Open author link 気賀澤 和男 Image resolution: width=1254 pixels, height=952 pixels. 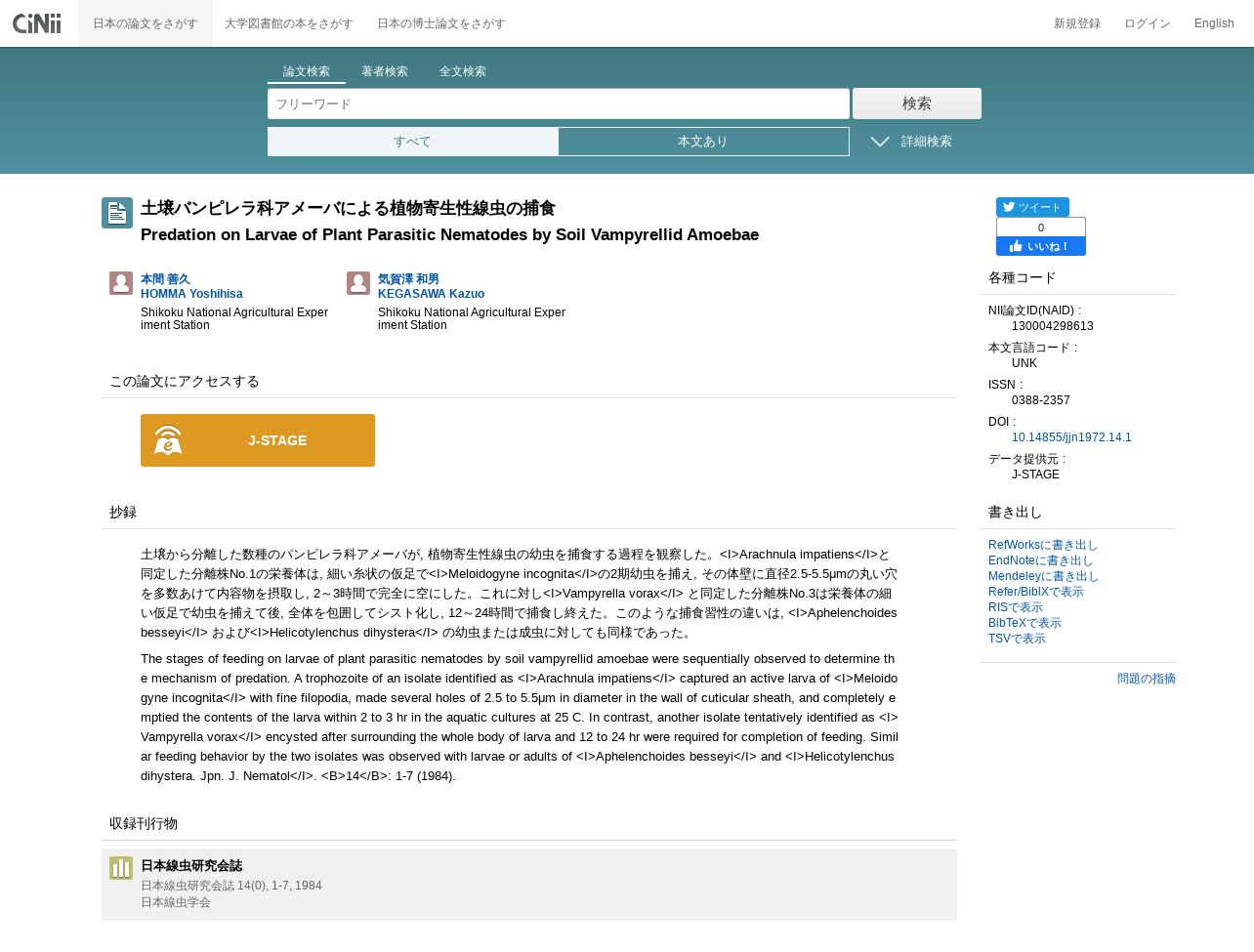[x=408, y=279]
